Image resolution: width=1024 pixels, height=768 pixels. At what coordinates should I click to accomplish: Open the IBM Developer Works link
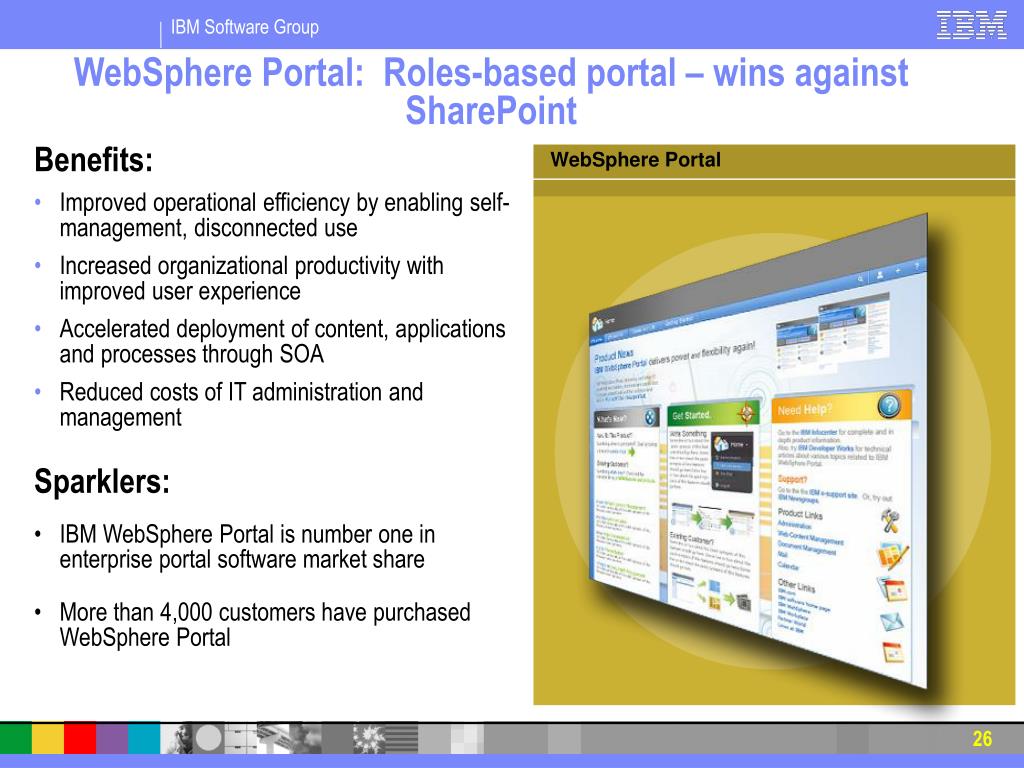pyautogui.click(x=825, y=449)
